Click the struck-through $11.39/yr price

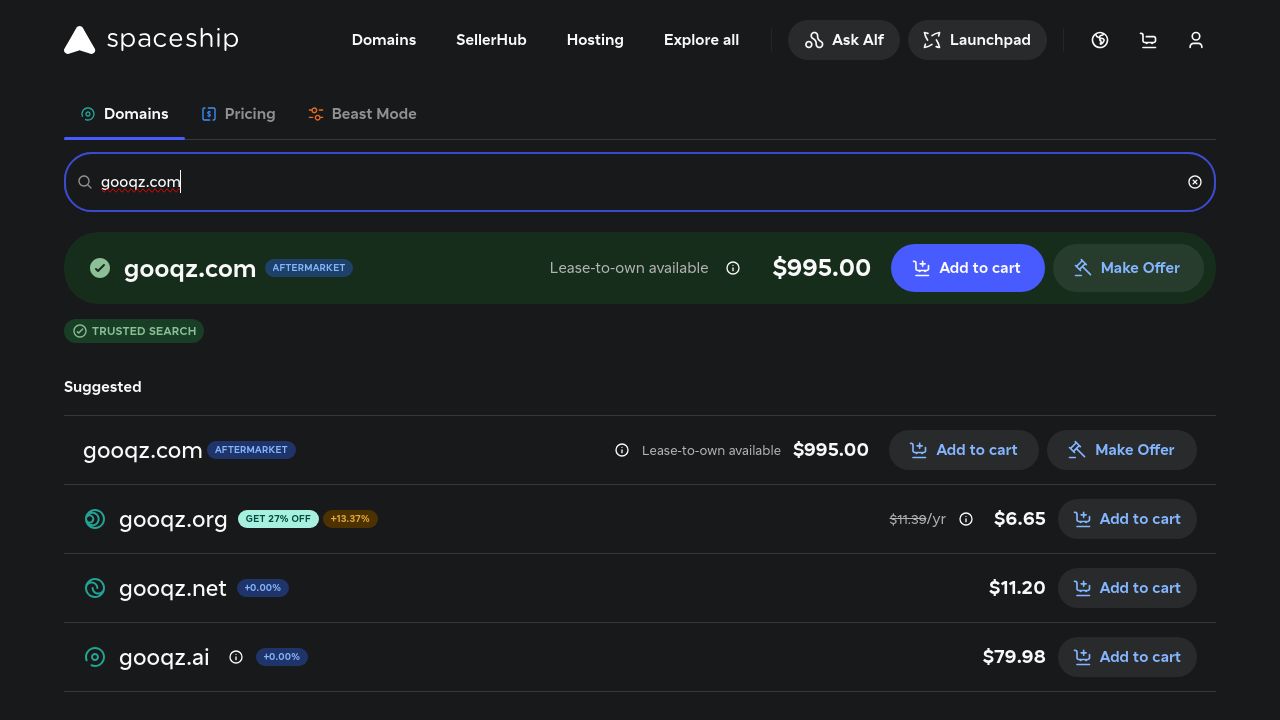pos(917,519)
